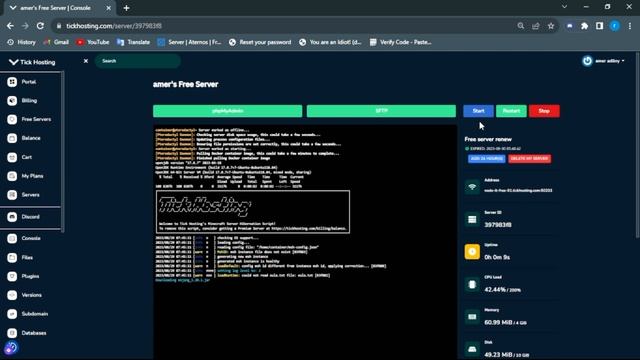The width and height of the screenshot is (640, 360).
Task: Stop the server with the red Stop button
Action: [x=544, y=111]
